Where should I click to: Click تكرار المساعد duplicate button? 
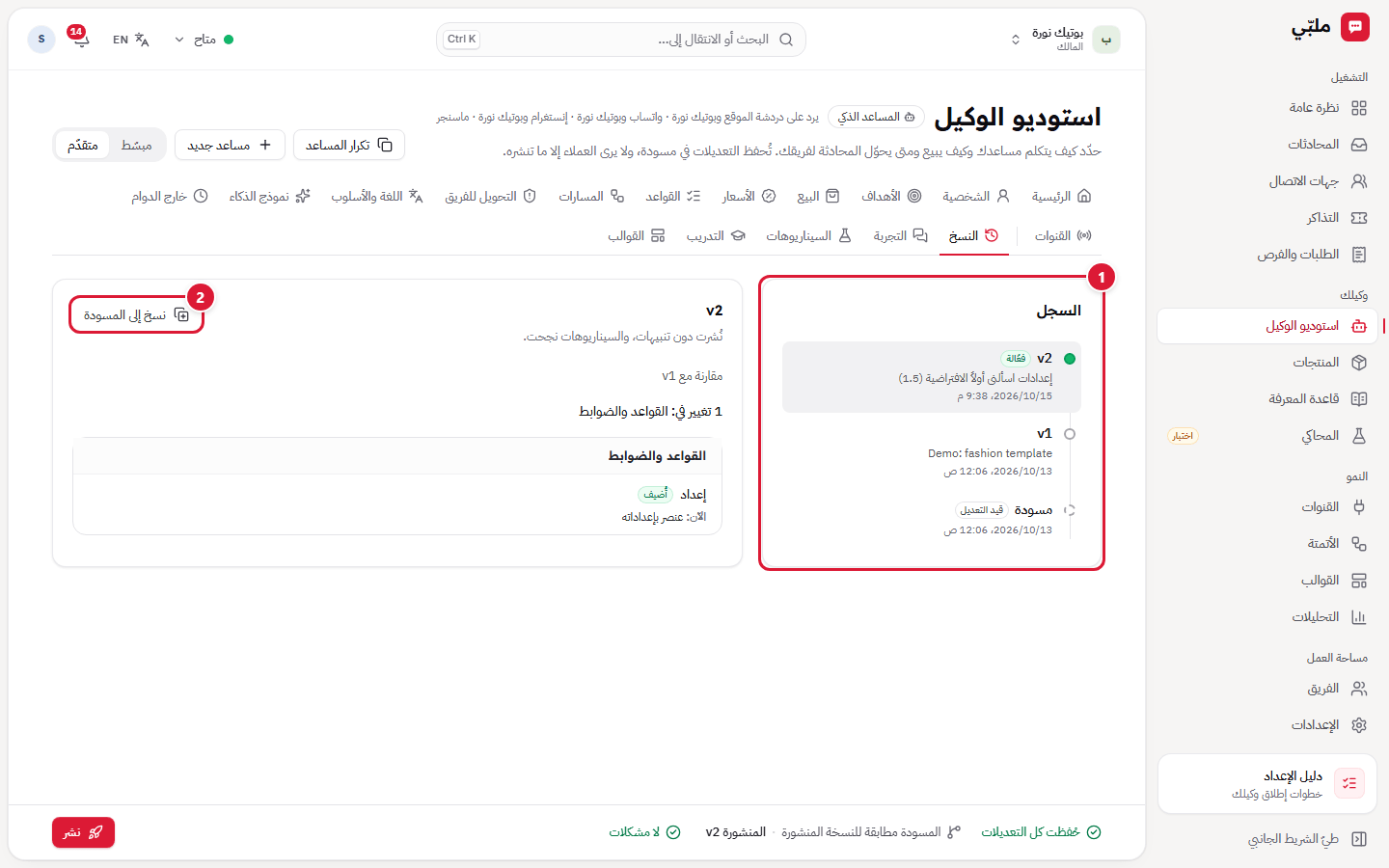pos(349,145)
